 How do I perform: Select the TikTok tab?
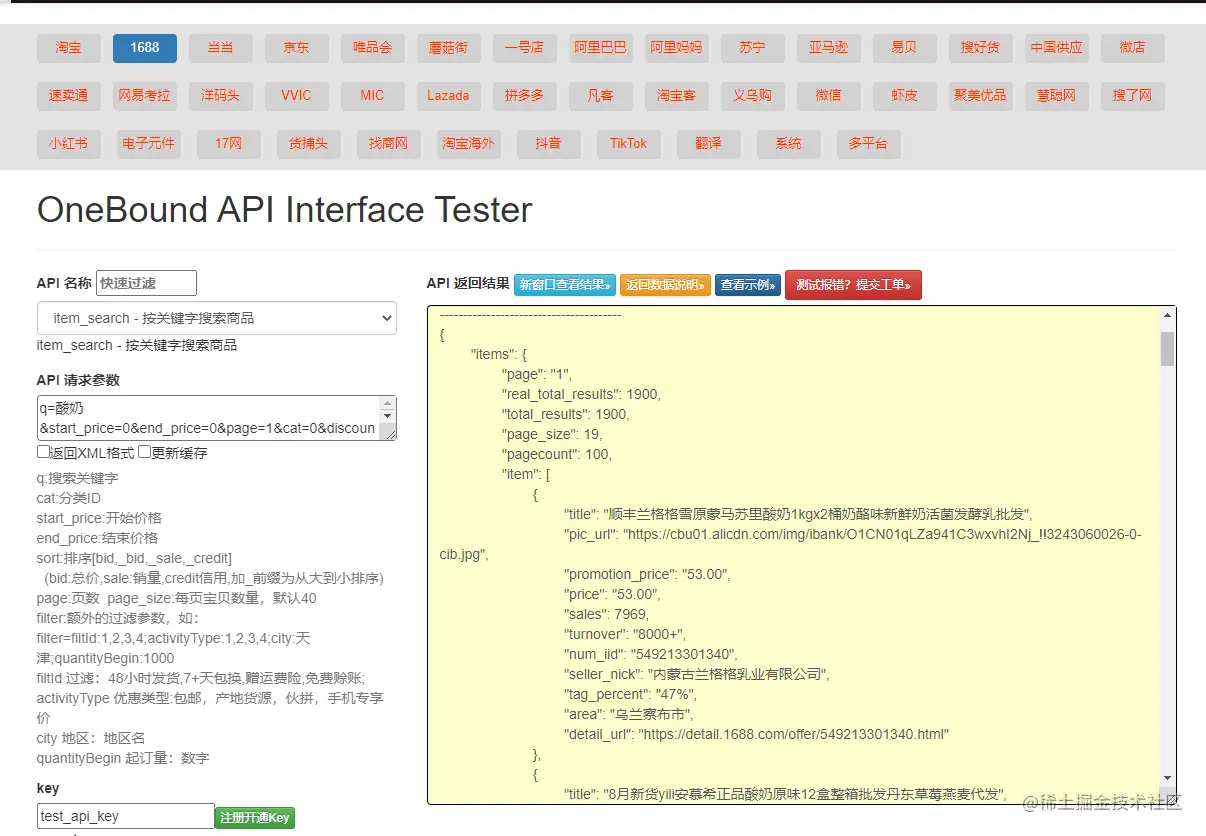[629, 144]
